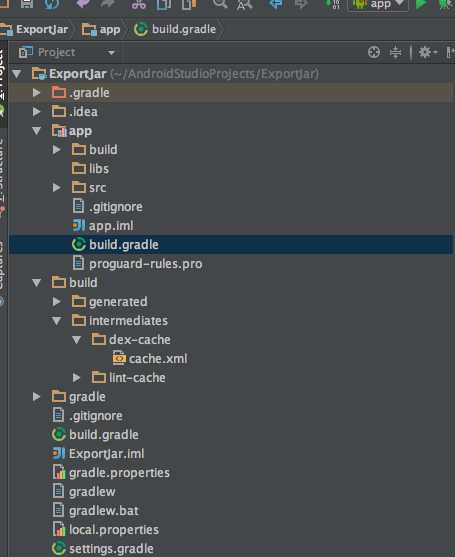Screen dimensions: 455x557
Task: Expand the .gradle folder
Action: (x=36, y=93)
